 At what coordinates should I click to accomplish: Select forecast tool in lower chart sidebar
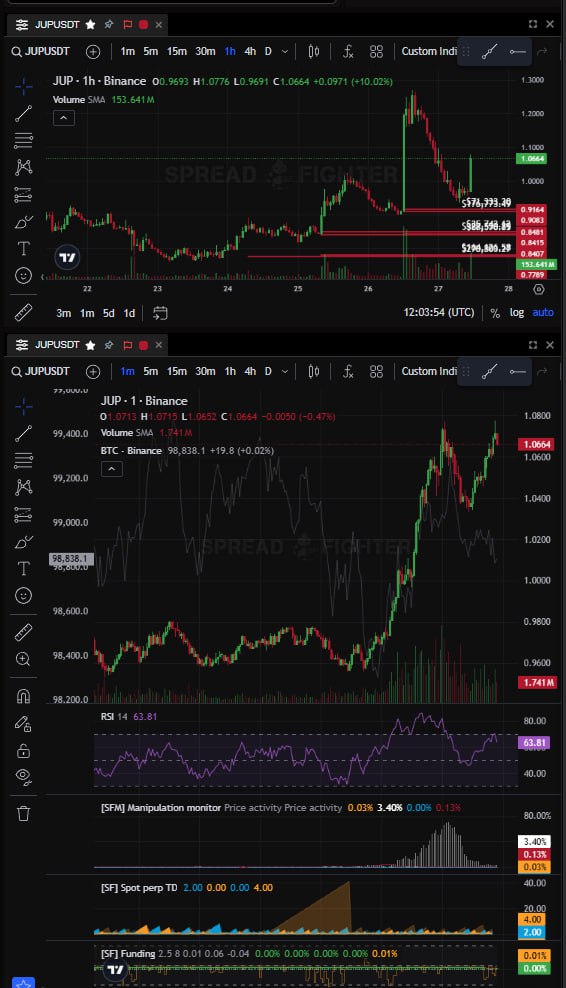coord(23,515)
